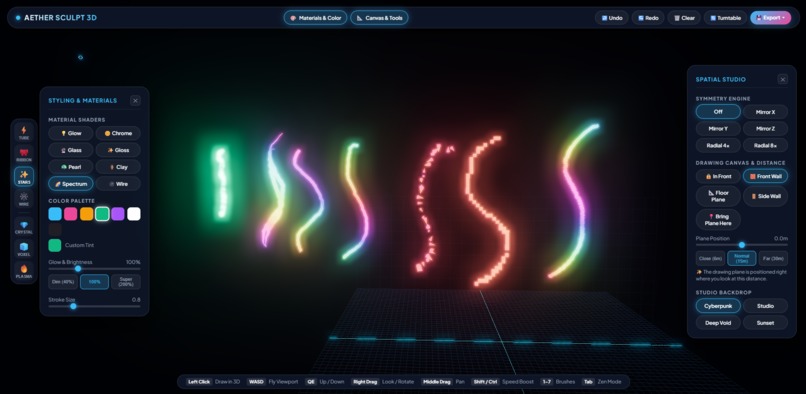Pick the white palette swatch
The height and width of the screenshot is (394, 806).
coord(134,214)
